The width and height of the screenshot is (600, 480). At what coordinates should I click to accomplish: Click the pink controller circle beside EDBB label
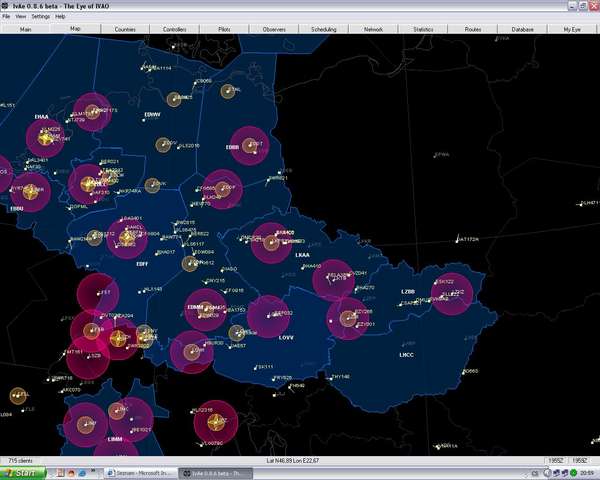coord(249,145)
